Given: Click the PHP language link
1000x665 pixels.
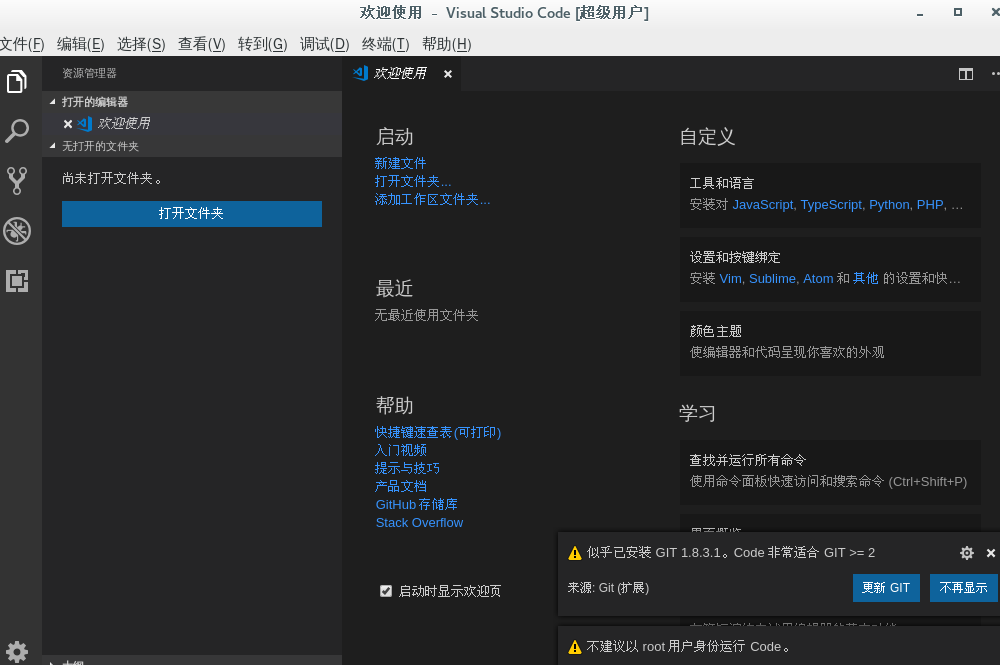Looking at the screenshot, I should [930, 205].
